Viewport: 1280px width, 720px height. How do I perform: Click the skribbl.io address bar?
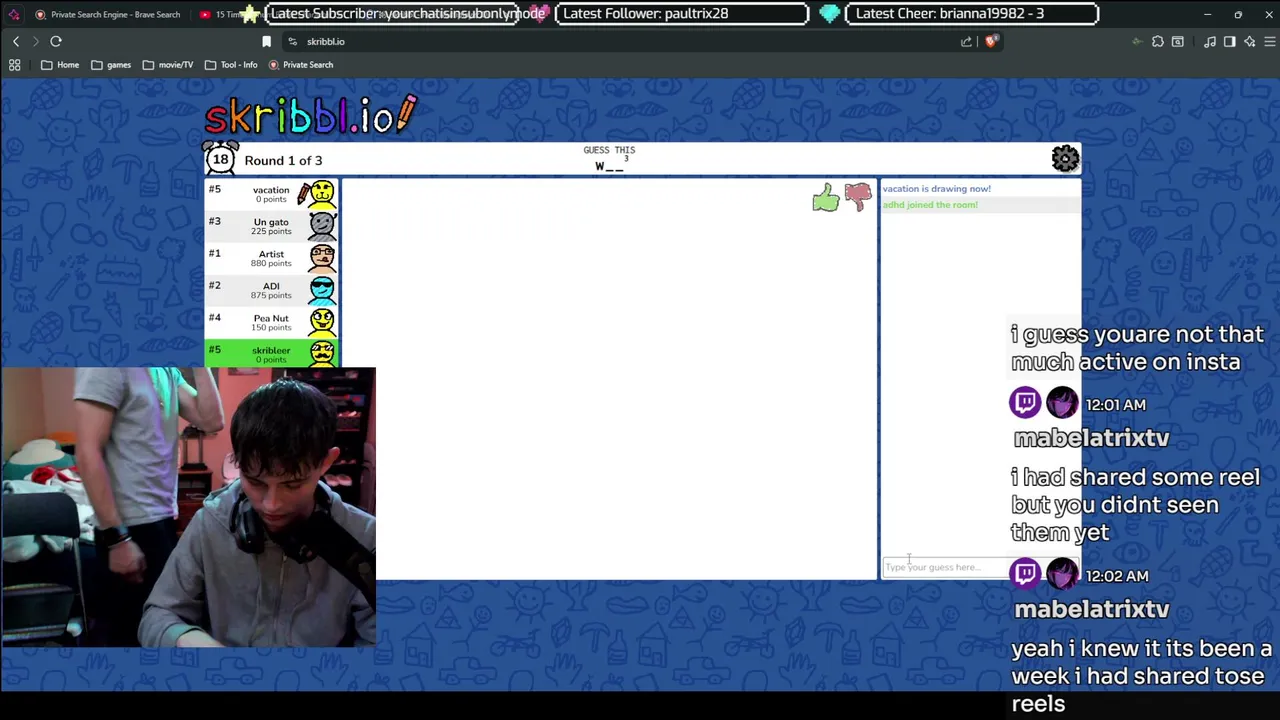[x=620, y=41]
